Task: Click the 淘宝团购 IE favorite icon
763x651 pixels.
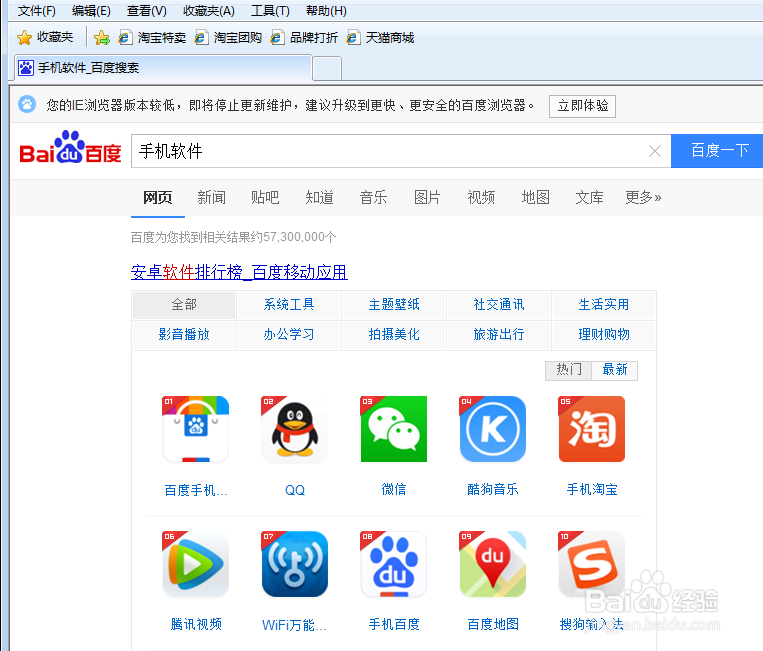Action: (201, 37)
